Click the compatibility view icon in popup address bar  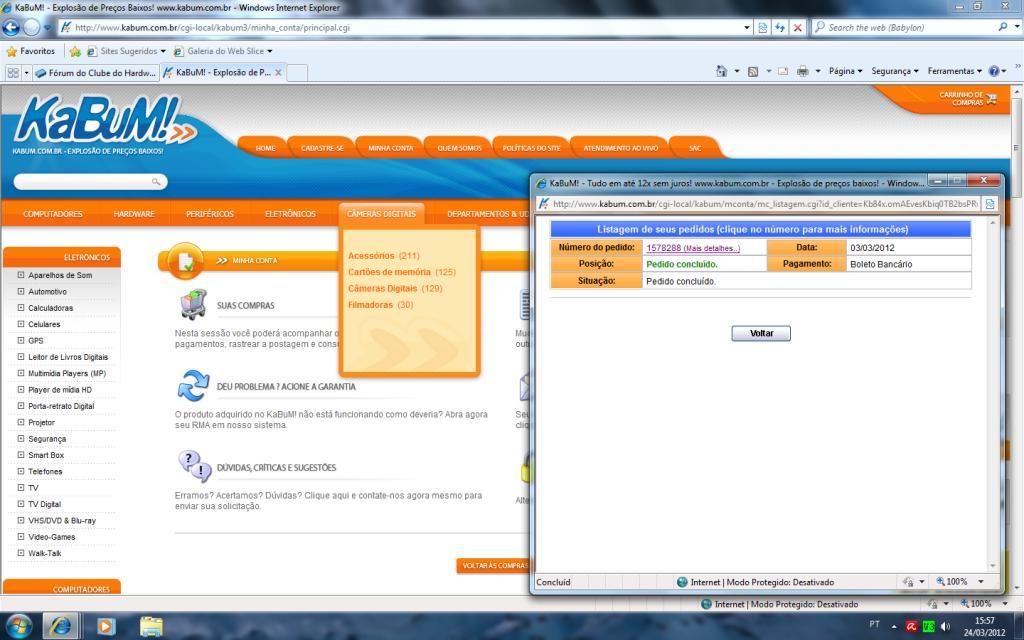point(990,204)
